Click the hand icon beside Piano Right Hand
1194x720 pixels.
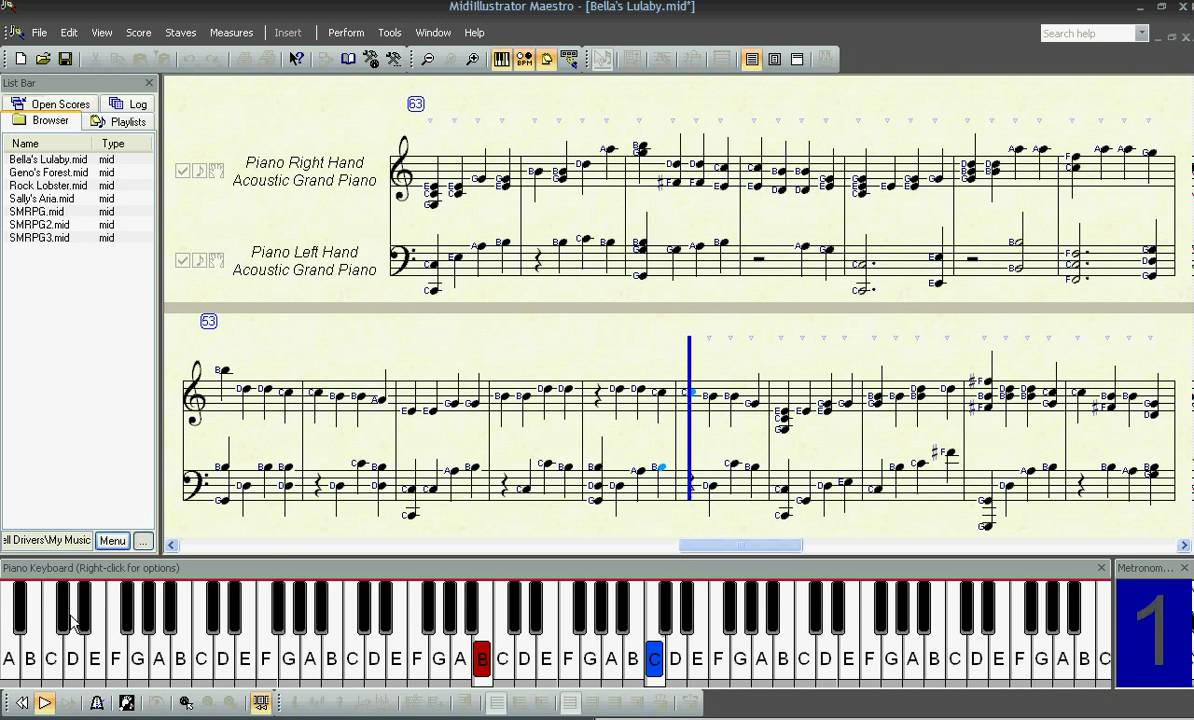point(216,170)
